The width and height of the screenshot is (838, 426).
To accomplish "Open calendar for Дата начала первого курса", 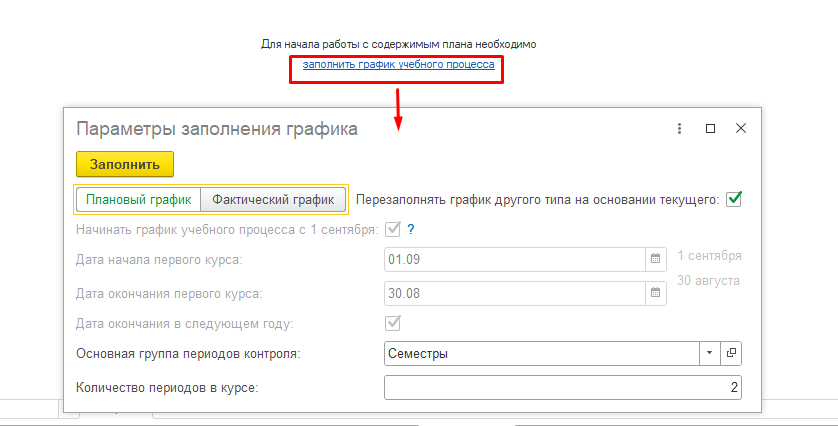I will click(x=656, y=259).
